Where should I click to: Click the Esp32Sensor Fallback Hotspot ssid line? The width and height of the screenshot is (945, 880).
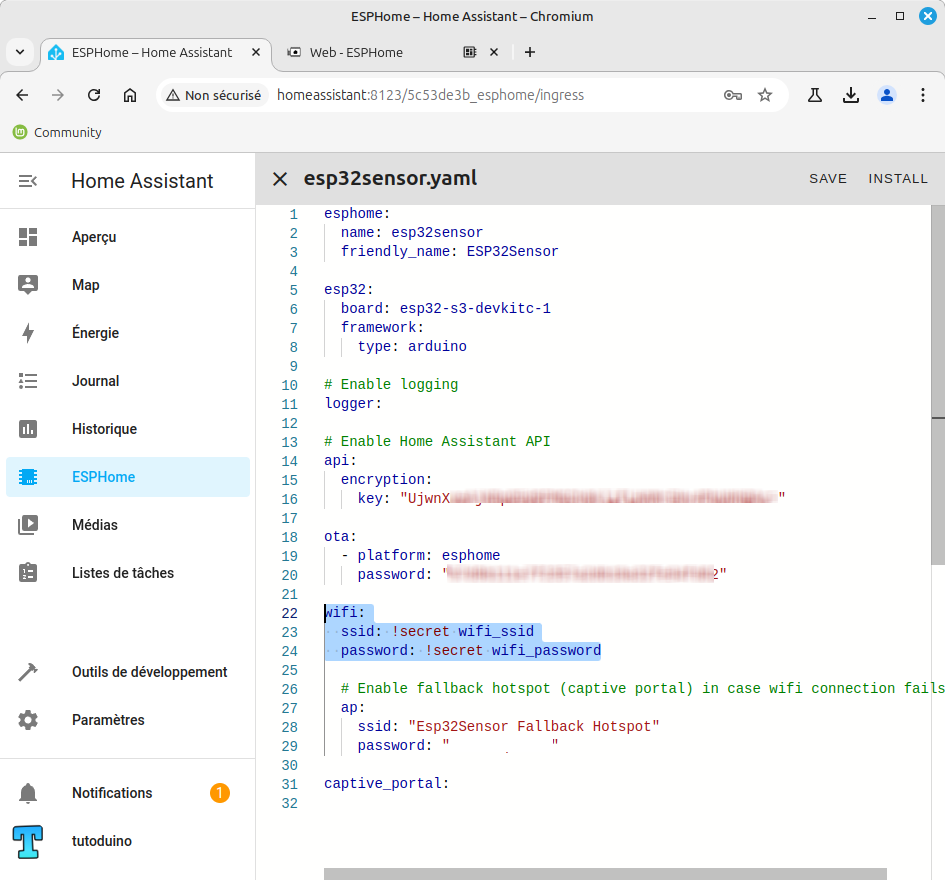pos(509,726)
